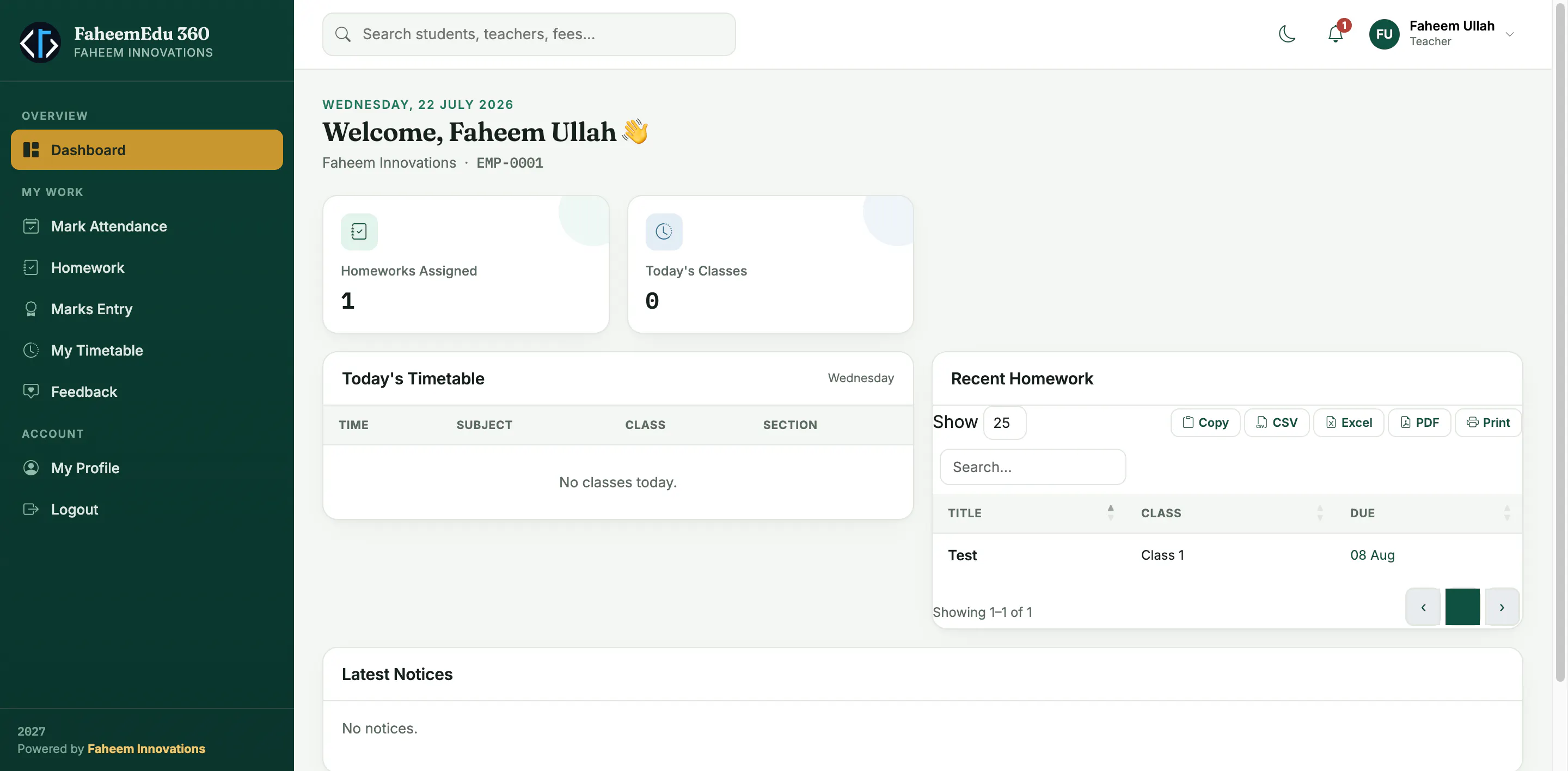The width and height of the screenshot is (1568, 771).
Task: Sort Recent Homework by DUE column
Action: pyautogui.click(x=1429, y=513)
